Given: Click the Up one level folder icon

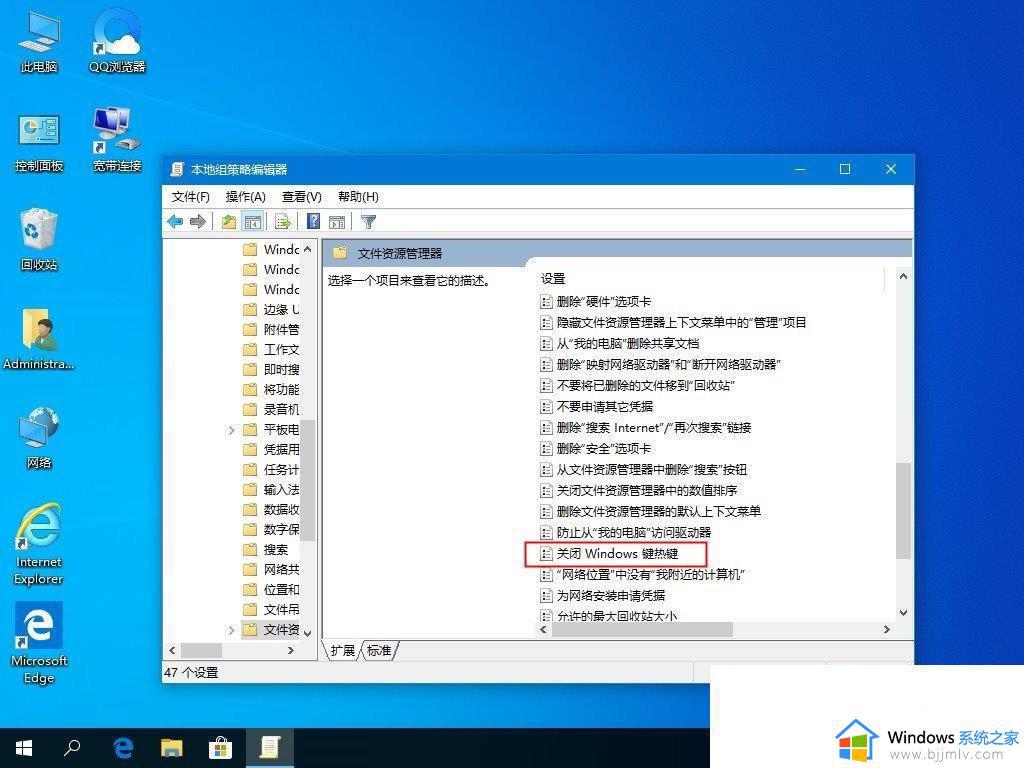Looking at the screenshot, I should click(229, 222).
